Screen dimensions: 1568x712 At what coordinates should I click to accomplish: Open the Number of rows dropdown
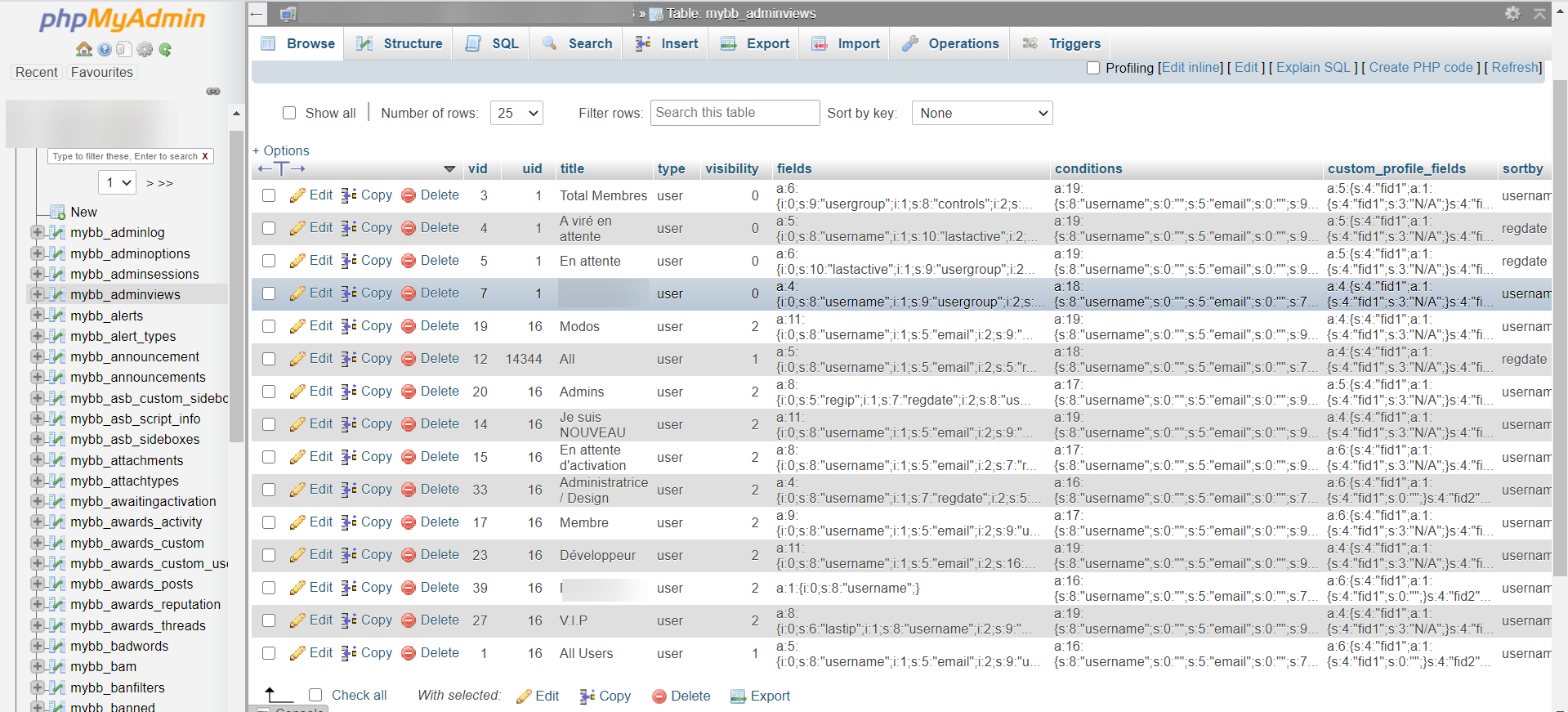point(516,113)
